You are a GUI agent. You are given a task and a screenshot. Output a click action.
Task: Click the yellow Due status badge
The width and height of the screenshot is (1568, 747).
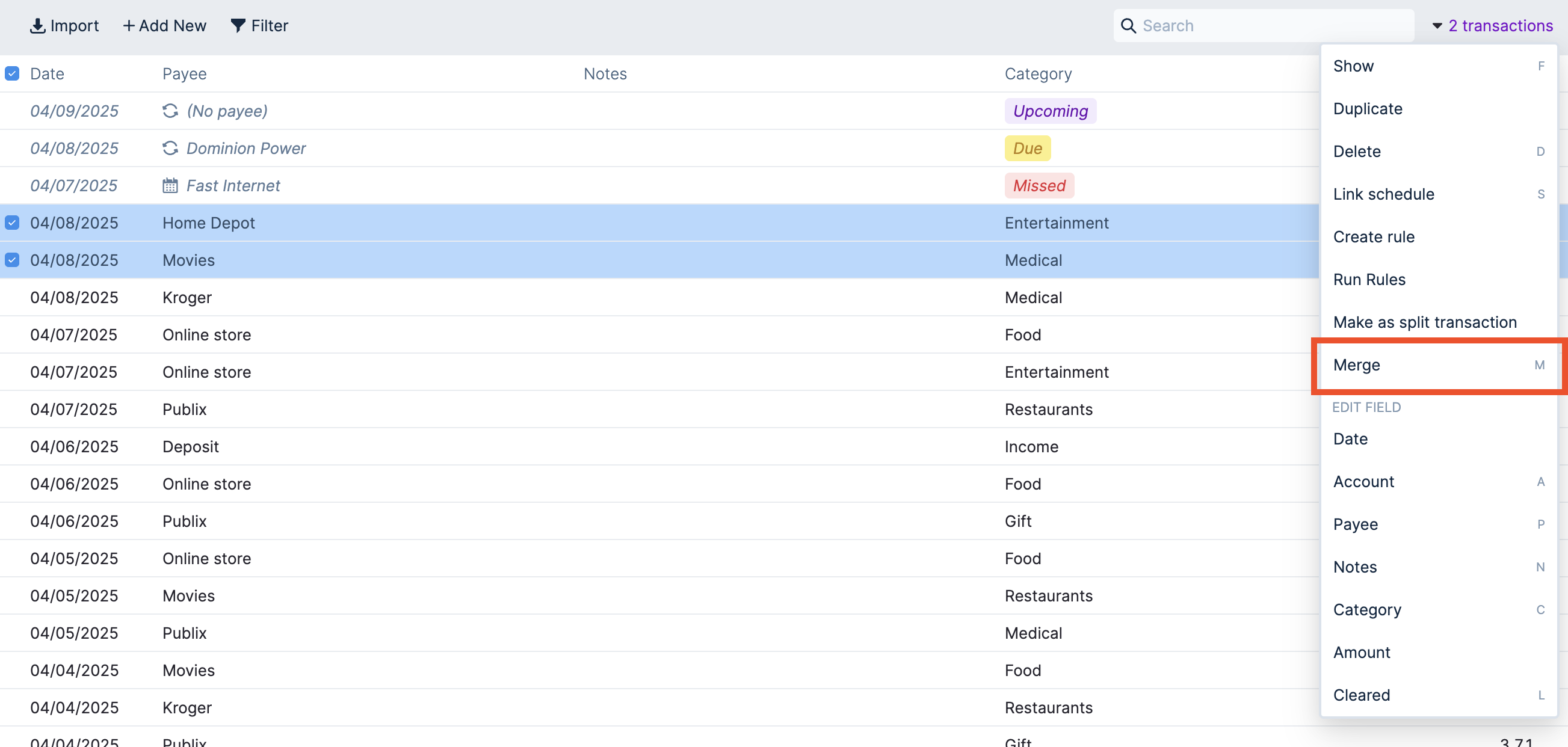[1027, 149]
